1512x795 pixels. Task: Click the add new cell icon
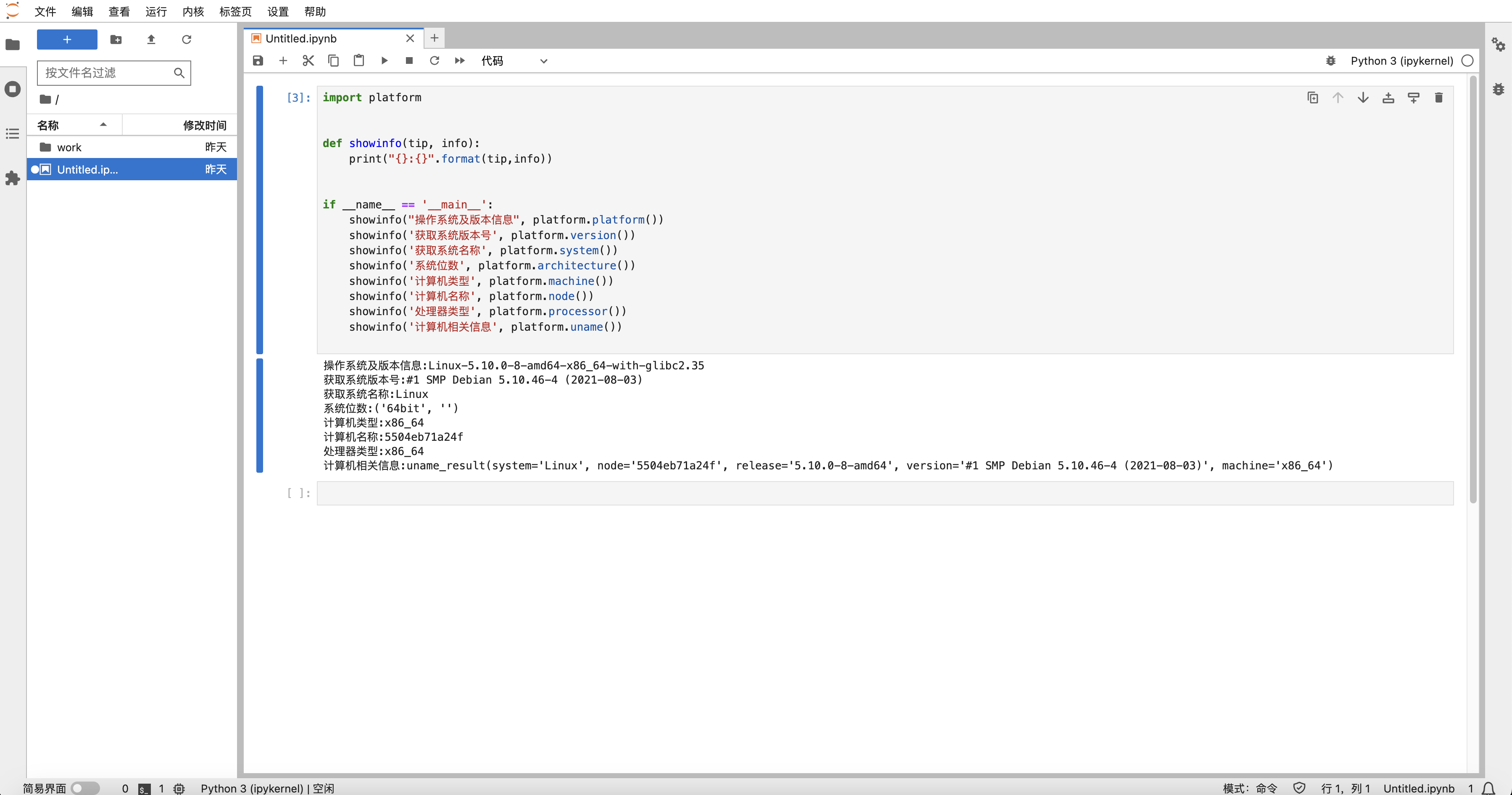point(283,61)
